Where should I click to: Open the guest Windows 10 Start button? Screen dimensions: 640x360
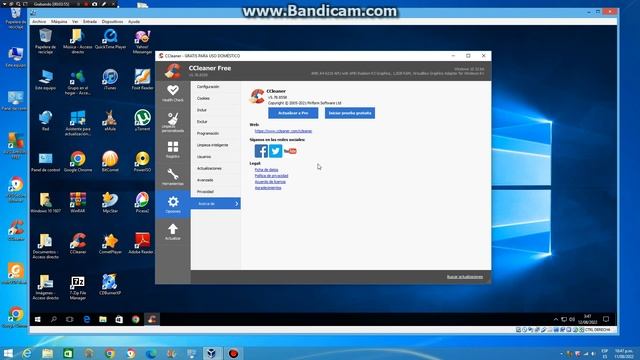38,319
